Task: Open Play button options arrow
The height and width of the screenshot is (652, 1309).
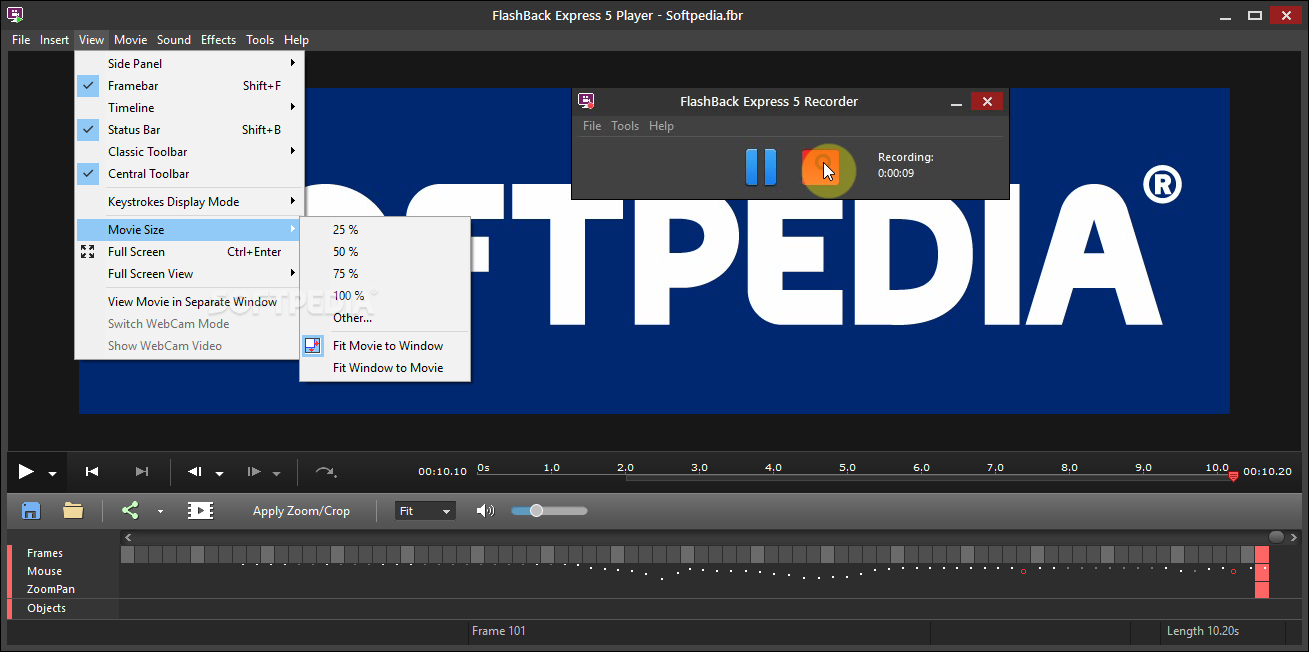Action: click(x=52, y=474)
